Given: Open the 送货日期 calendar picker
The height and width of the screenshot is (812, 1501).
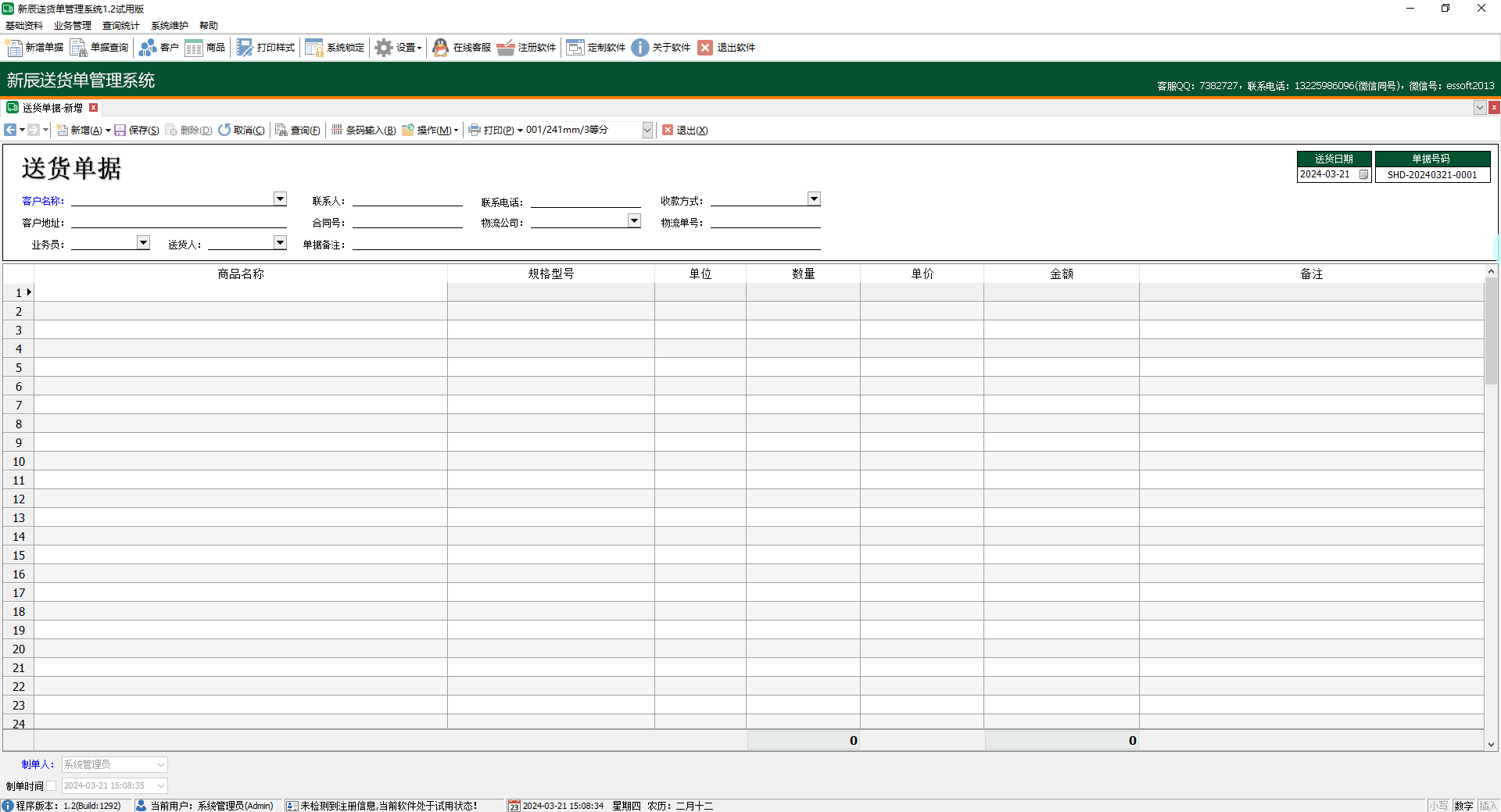Looking at the screenshot, I should [1363, 174].
